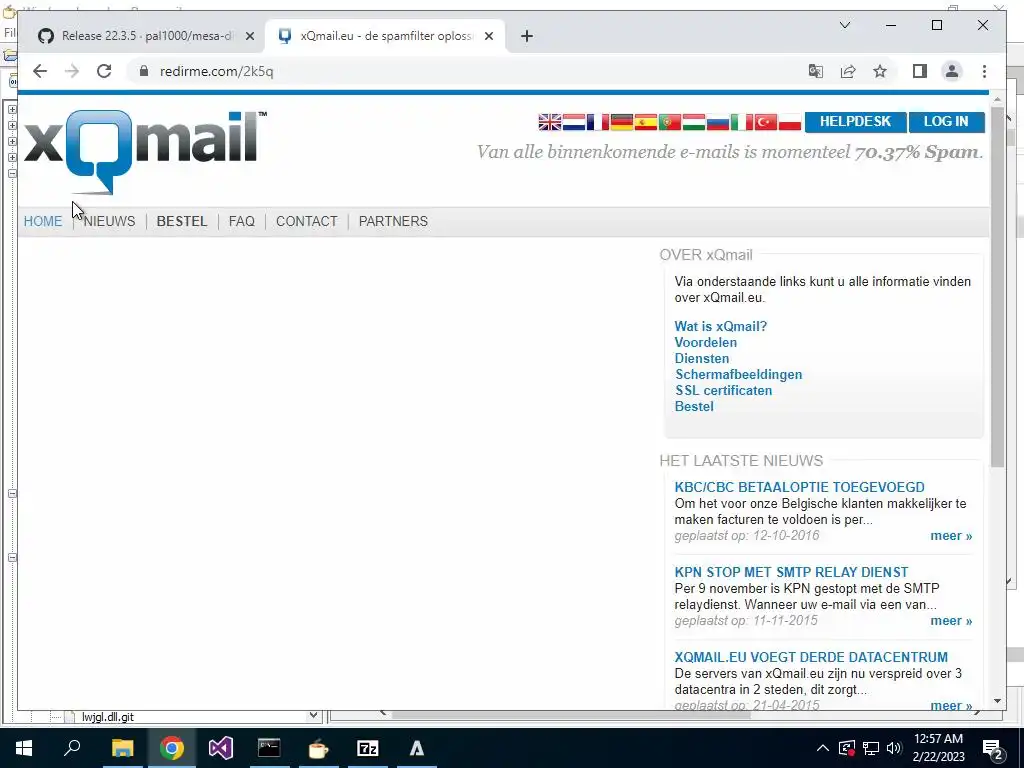Open Visual Studio from taskbar
Viewport: 1024px width, 768px height.
[x=221, y=748]
